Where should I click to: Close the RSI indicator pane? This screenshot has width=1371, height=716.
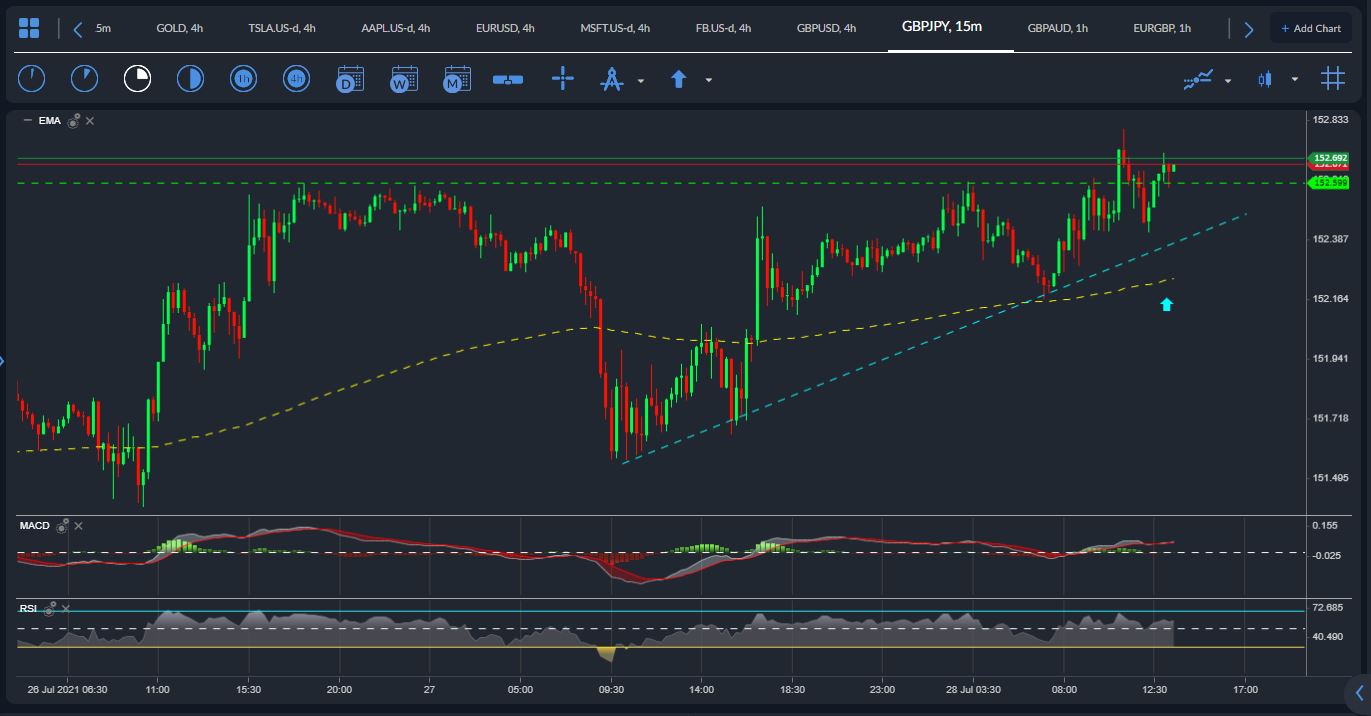[65, 608]
